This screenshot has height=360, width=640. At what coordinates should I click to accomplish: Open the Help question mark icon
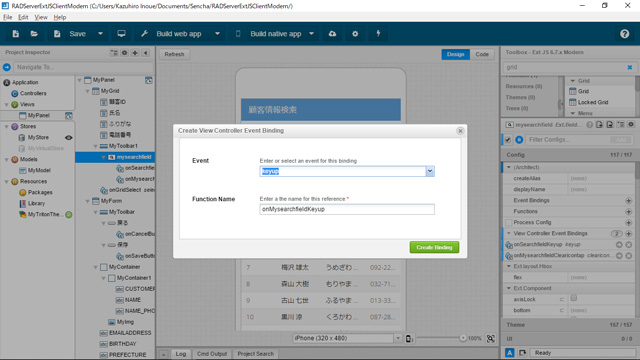click(x=624, y=34)
